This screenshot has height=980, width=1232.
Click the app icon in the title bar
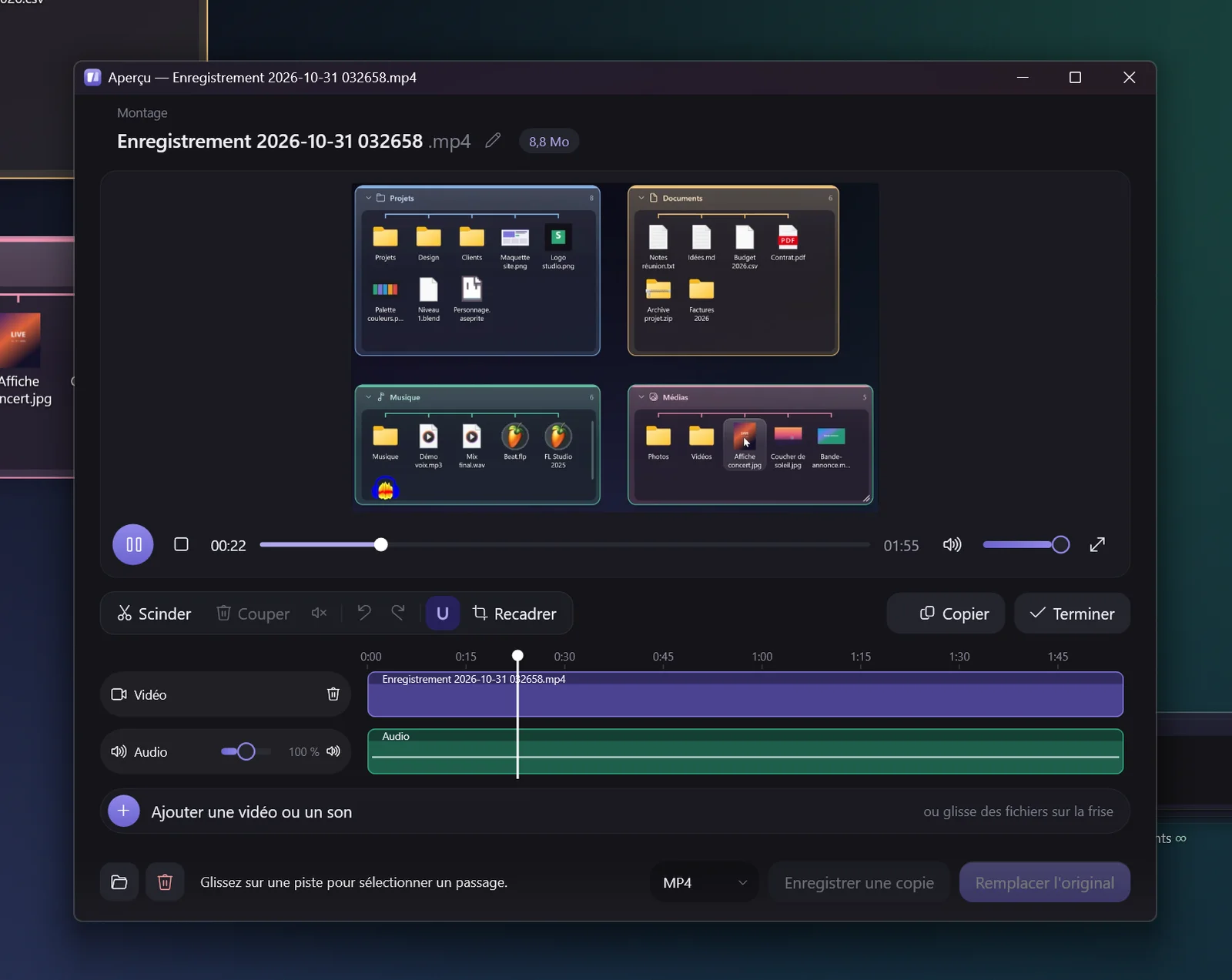point(93,77)
